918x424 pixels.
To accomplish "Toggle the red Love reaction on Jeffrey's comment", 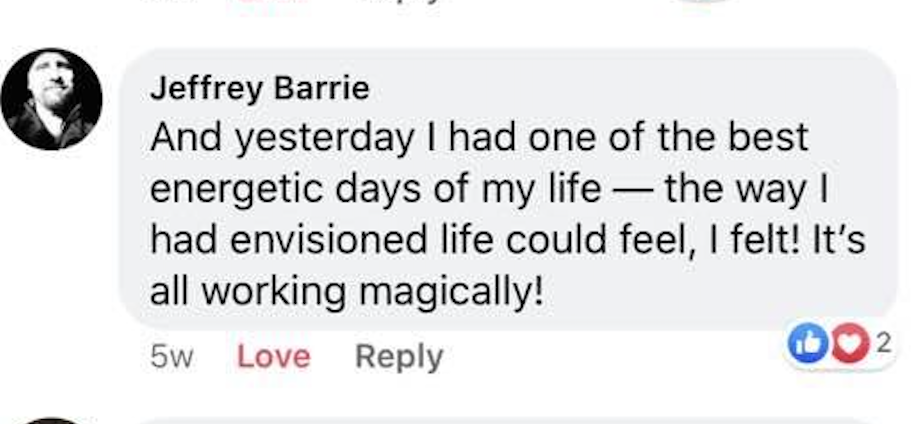I will point(273,357).
